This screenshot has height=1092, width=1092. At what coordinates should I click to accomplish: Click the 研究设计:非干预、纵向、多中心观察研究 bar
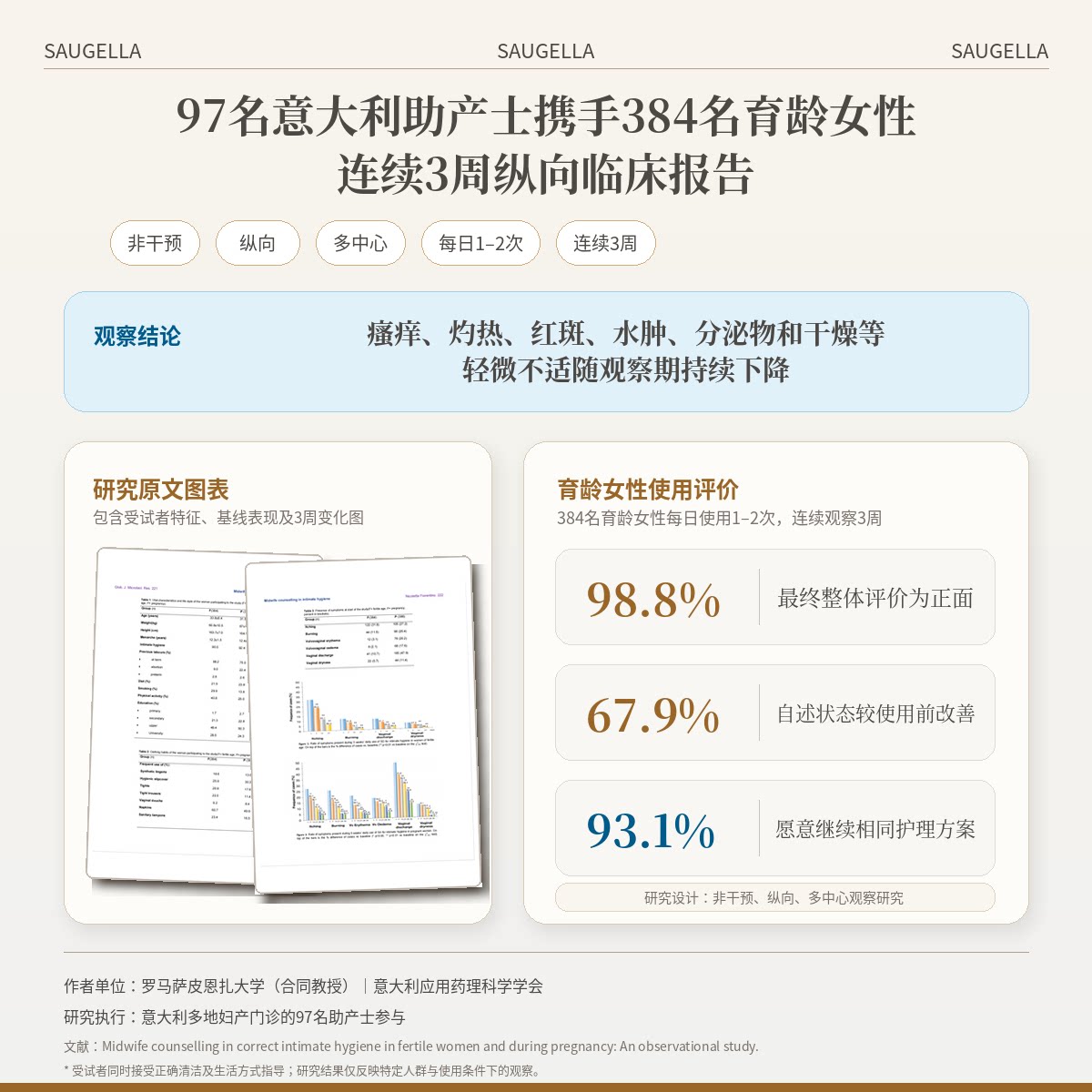pos(775,897)
